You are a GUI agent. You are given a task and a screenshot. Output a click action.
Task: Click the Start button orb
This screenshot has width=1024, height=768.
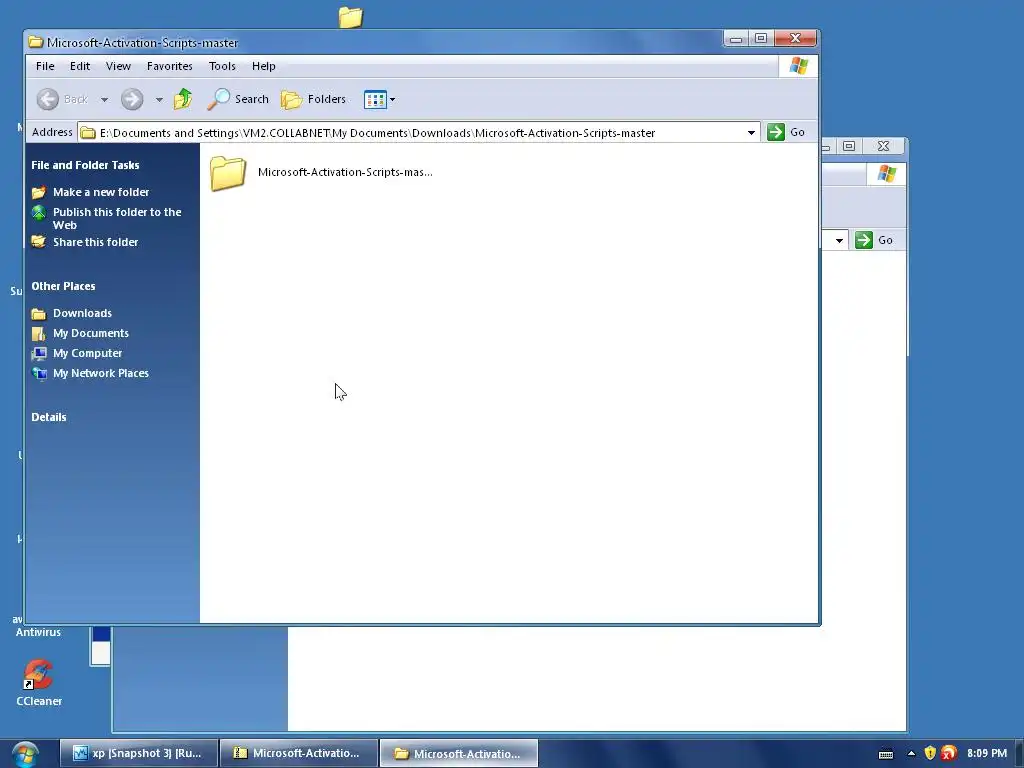25,754
